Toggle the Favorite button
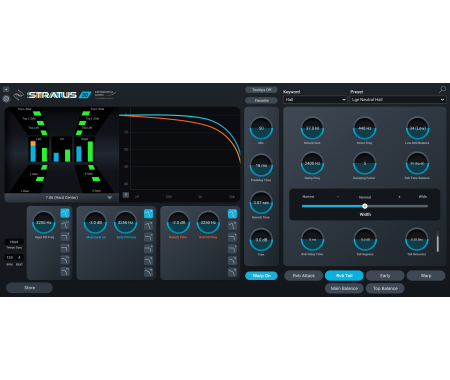The height and width of the screenshot is (380, 450). click(x=261, y=100)
